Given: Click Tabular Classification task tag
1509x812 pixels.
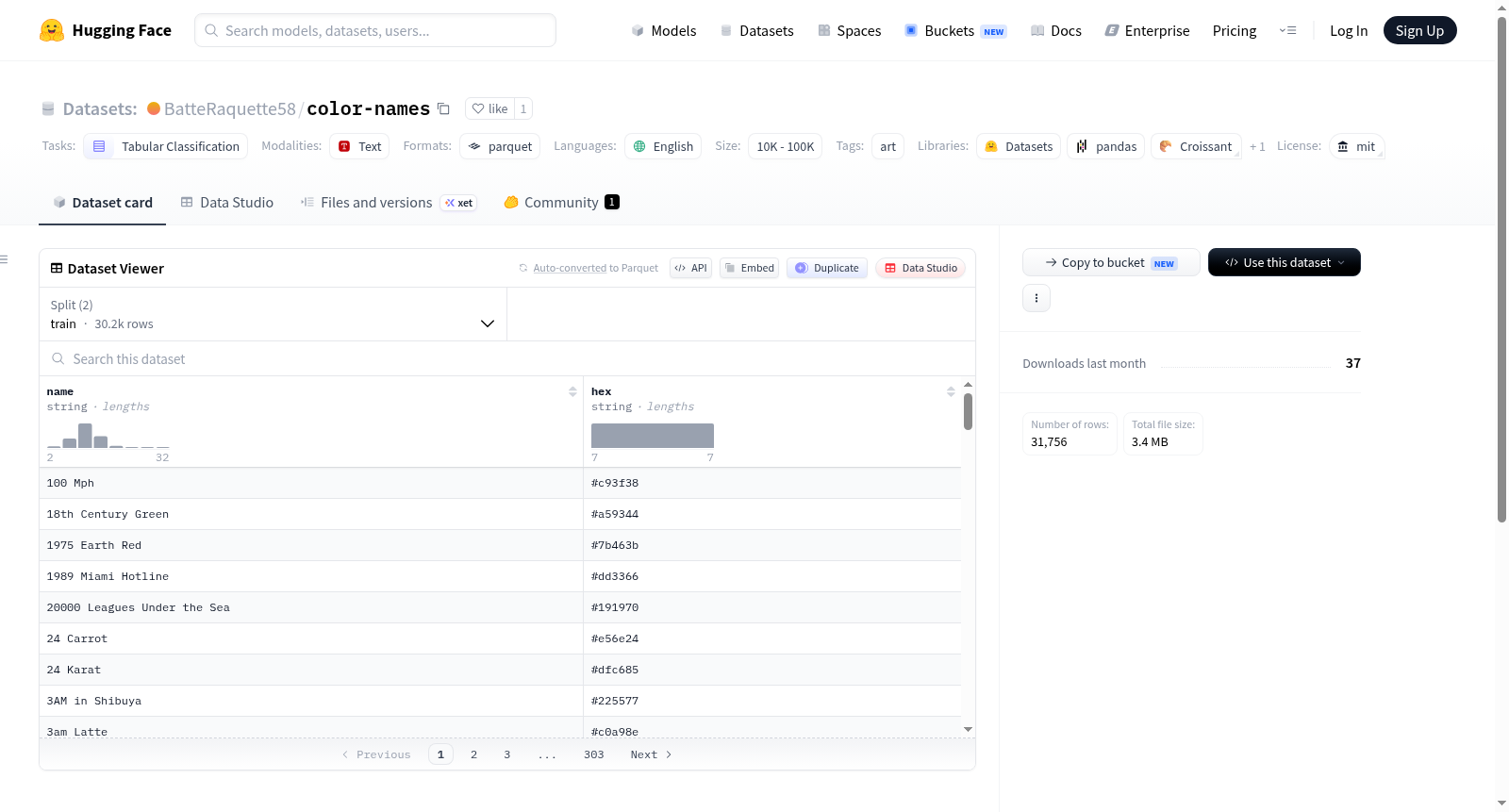Looking at the screenshot, I should tap(166, 146).
